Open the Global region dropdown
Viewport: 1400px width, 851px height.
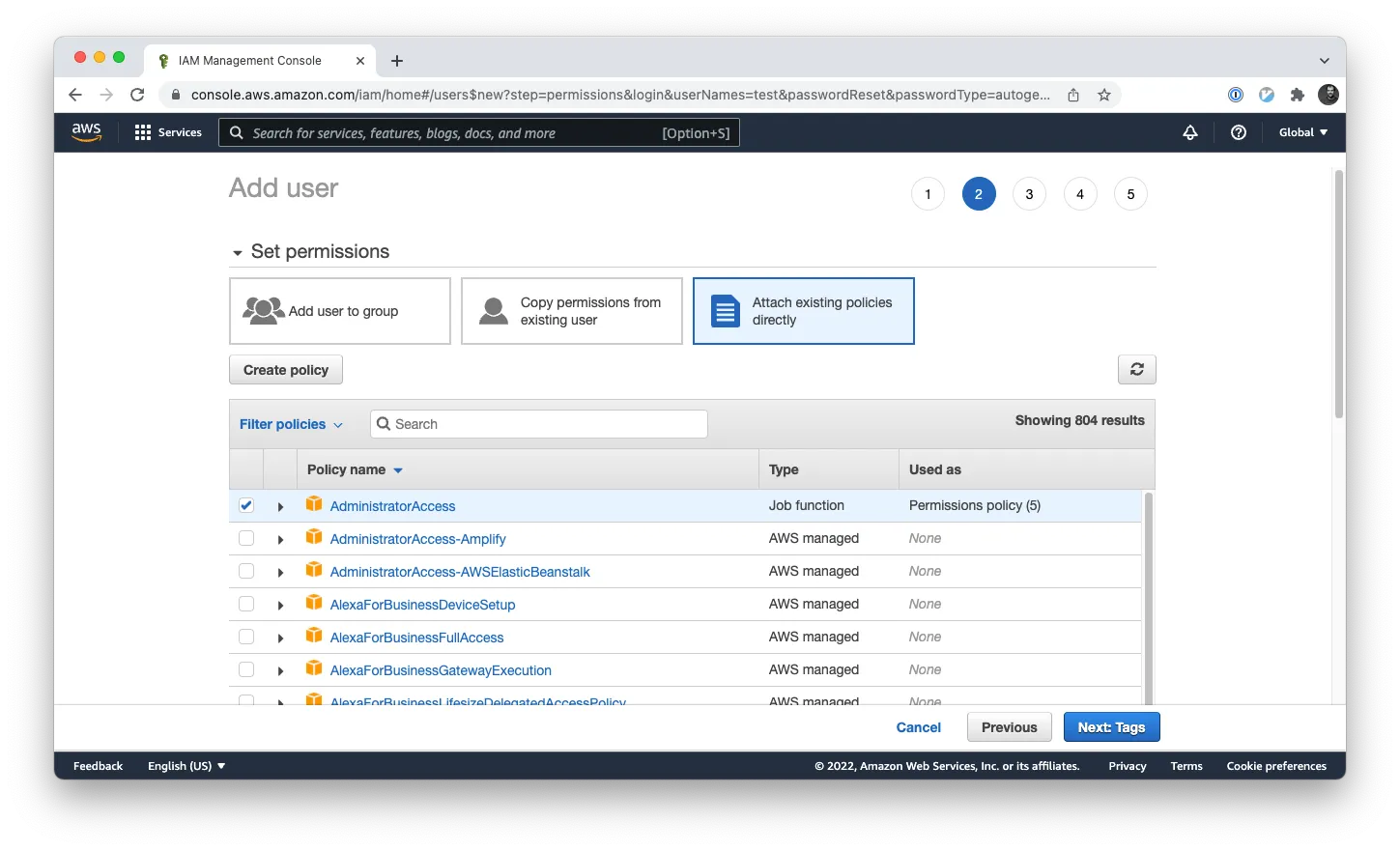pyautogui.click(x=1303, y=132)
